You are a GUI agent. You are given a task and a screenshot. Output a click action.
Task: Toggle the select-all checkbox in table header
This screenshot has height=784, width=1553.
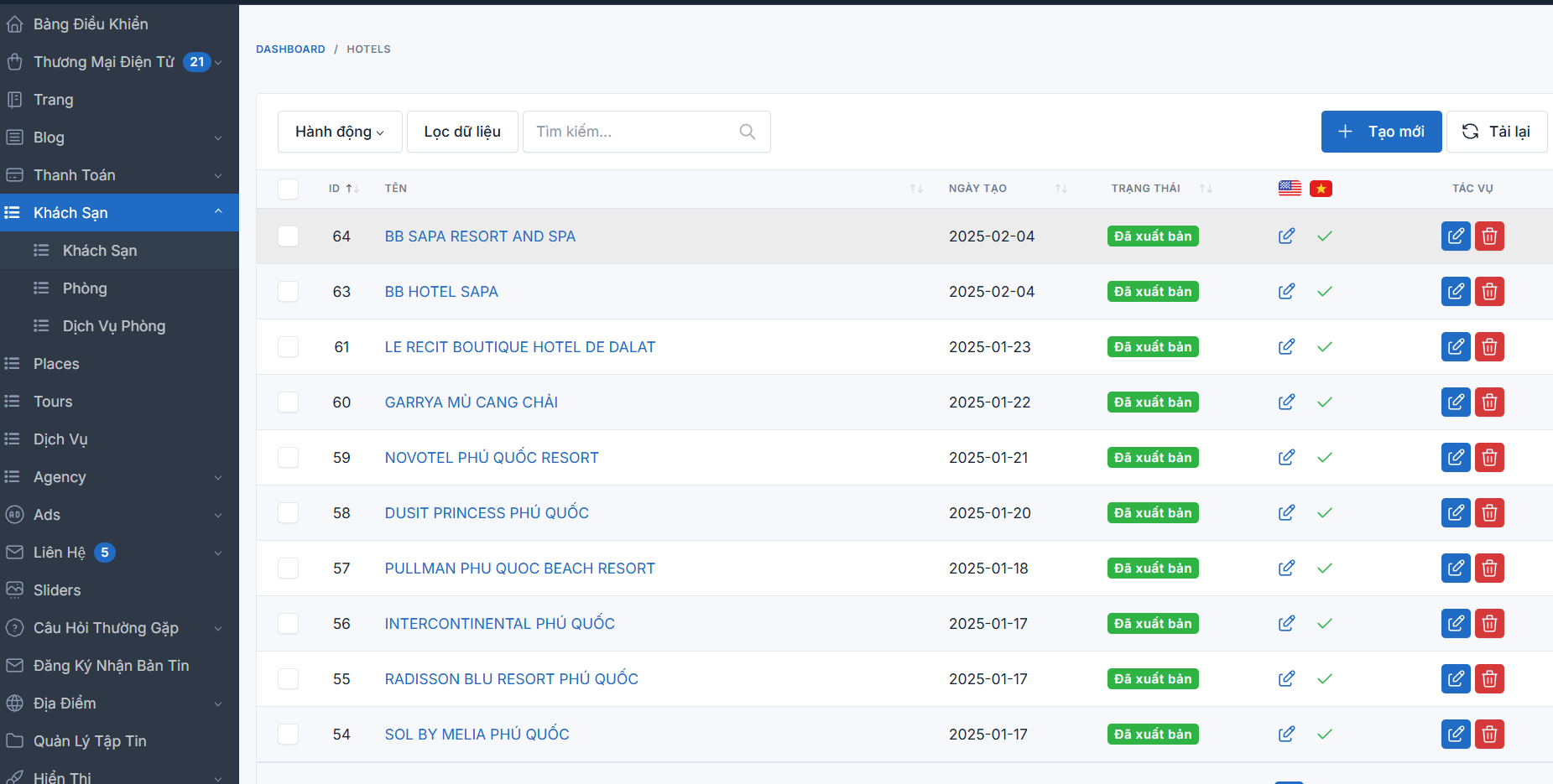(288, 189)
